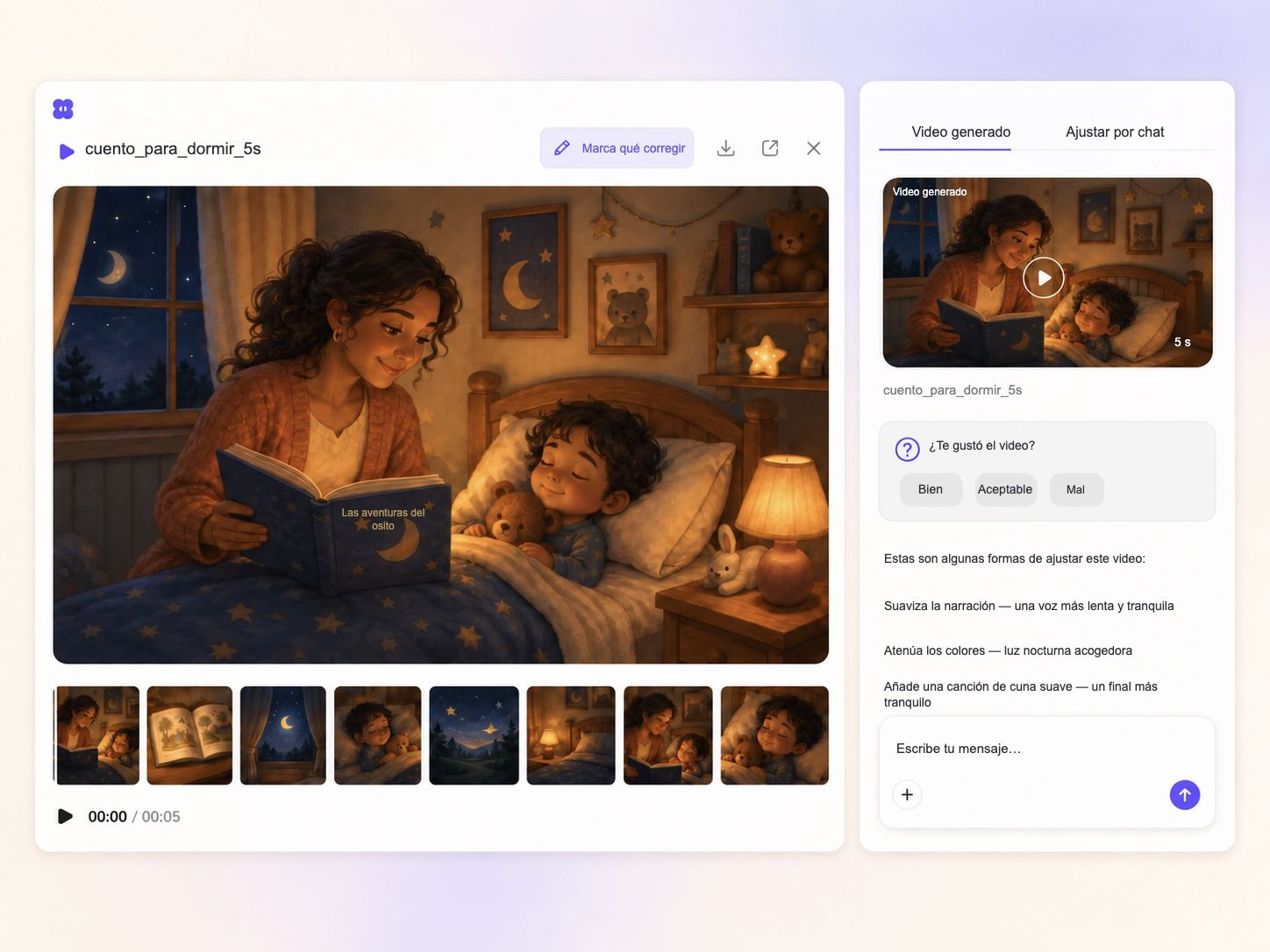Image resolution: width=1270 pixels, height=952 pixels.
Task: Click the ¿Te gustó el video? prompt
Action: tap(982, 445)
